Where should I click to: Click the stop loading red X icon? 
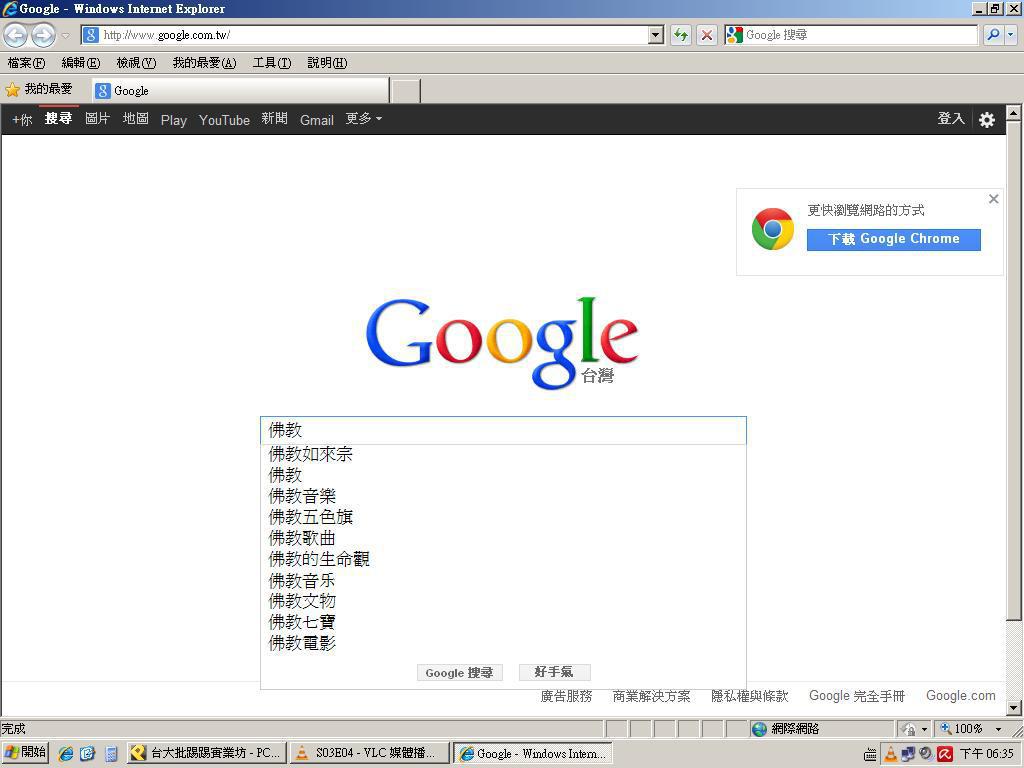click(x=706, y=35)
